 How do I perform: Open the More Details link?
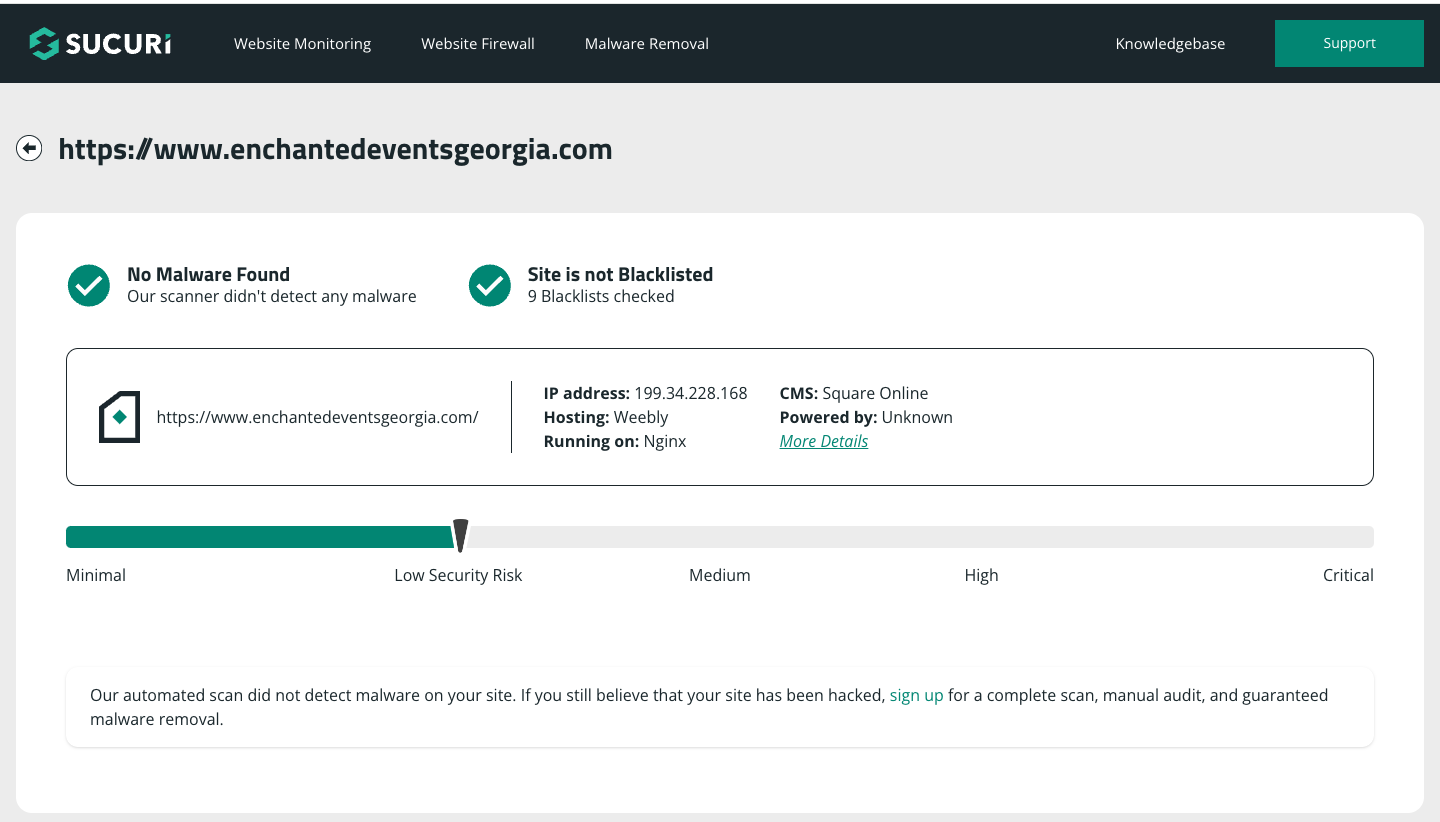click(823, 441)
